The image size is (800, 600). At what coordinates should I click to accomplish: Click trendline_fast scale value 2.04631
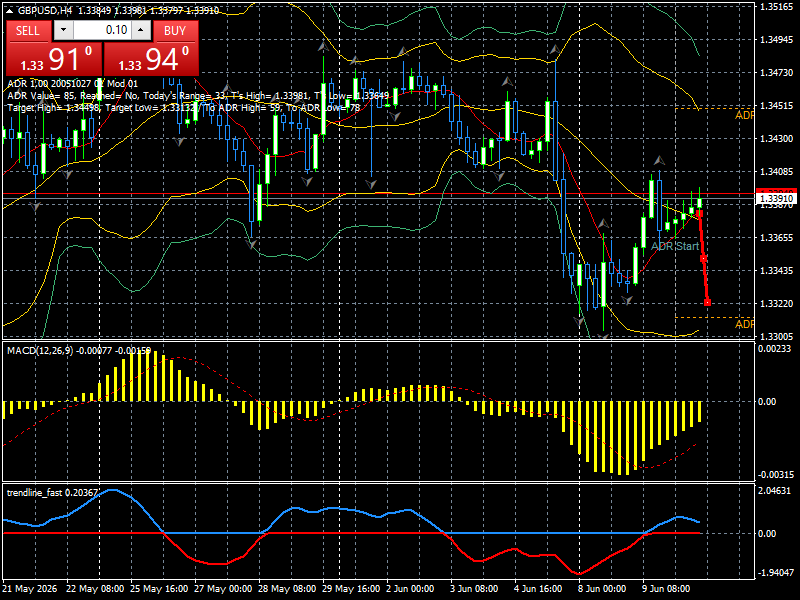pyautogui.click(x=774, y=491)
